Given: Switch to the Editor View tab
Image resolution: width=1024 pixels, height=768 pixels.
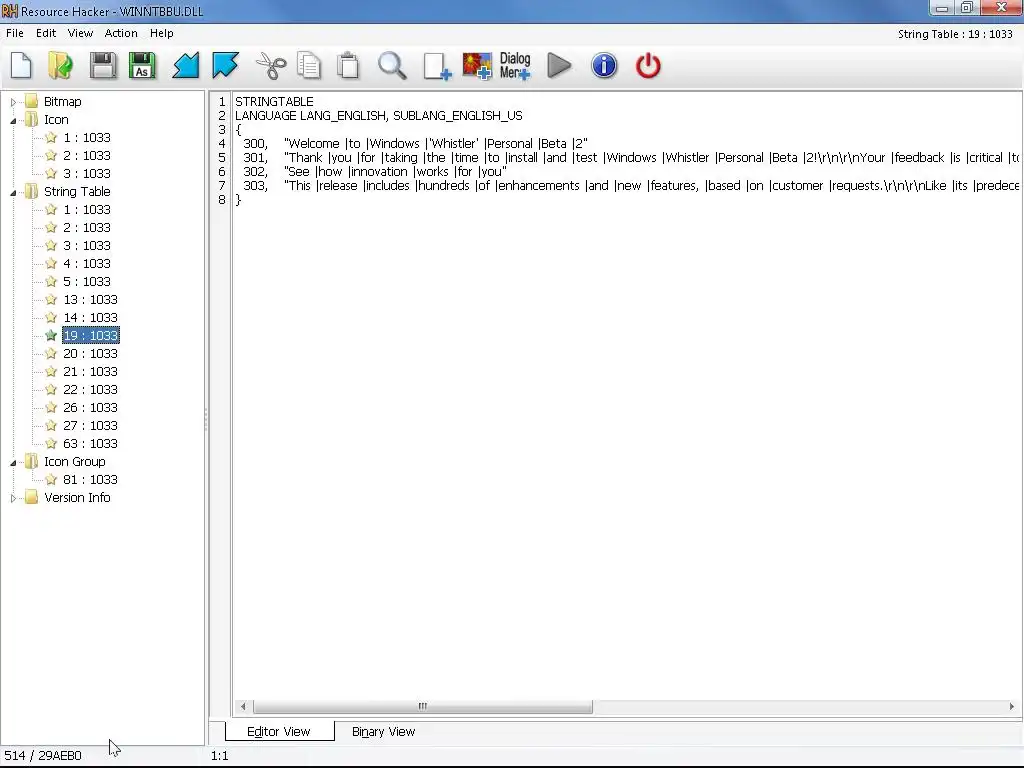Looking at the screenshot, I should 279,731.
